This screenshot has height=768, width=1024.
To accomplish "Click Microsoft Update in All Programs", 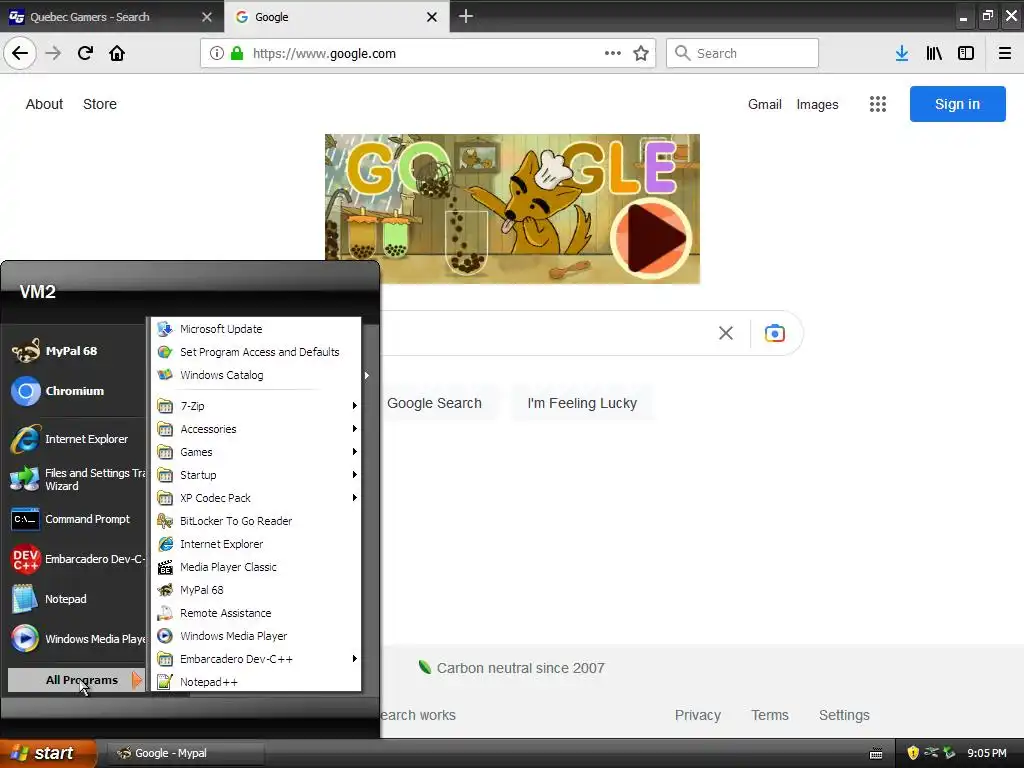I will pyautogui.click(x=256, y=329).
